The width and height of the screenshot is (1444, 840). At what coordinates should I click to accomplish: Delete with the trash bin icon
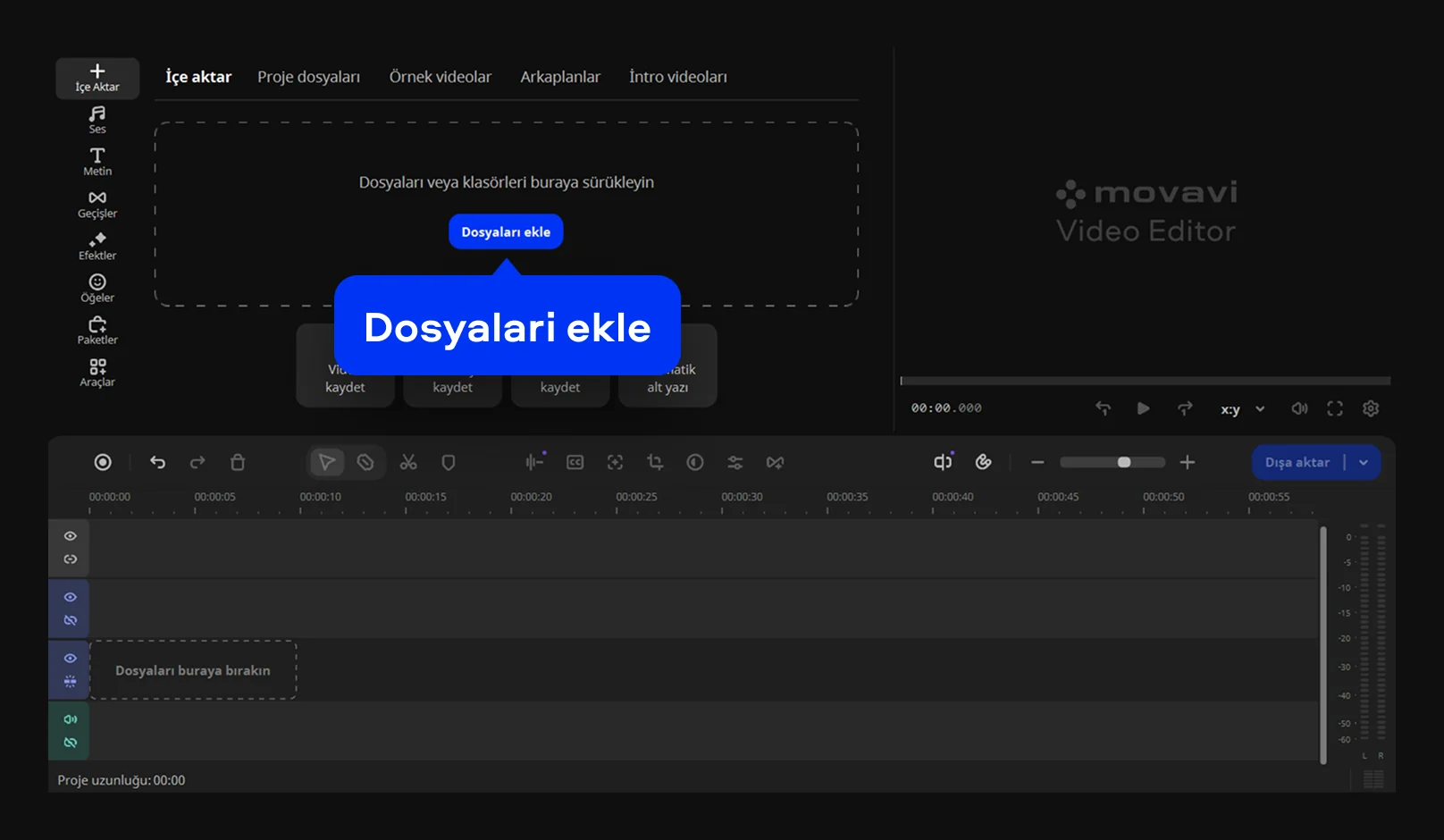(x=238, y=462)
